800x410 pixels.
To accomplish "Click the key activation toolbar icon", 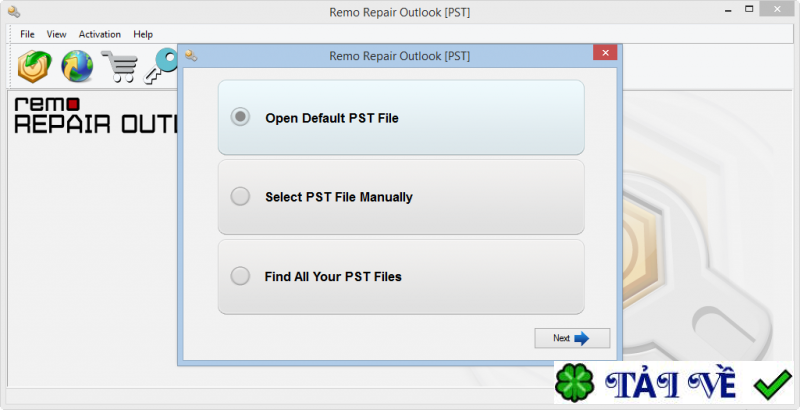I will (x=158, y=66).
